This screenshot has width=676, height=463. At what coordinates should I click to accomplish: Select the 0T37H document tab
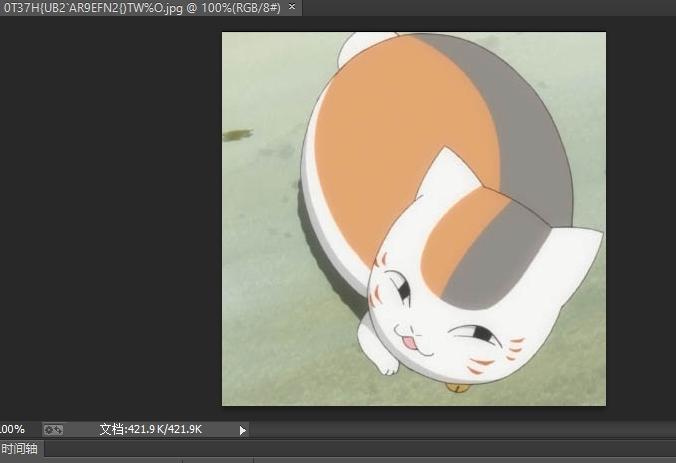(150, 8)
